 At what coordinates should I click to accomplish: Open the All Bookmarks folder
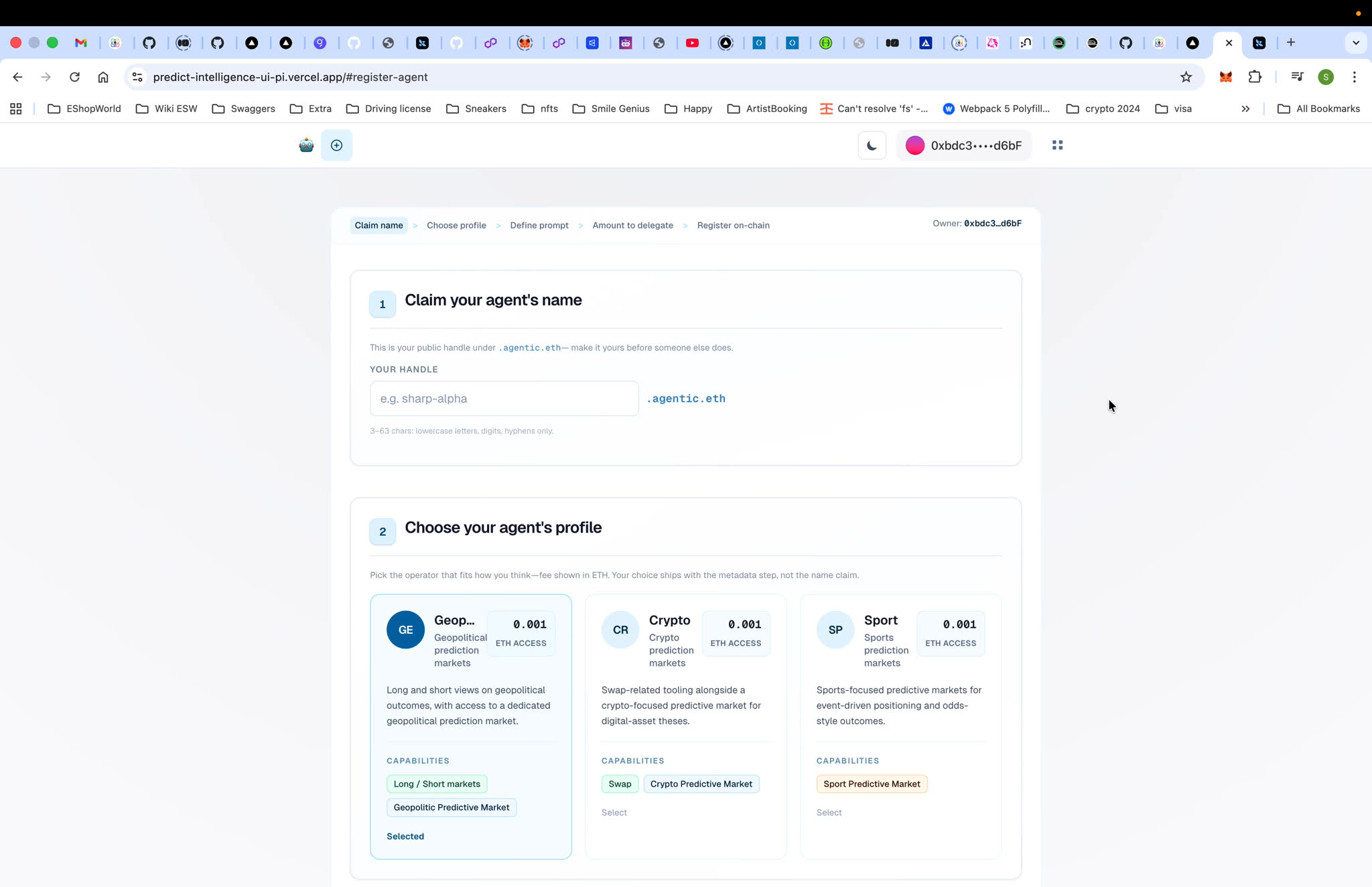point(1318,109)
